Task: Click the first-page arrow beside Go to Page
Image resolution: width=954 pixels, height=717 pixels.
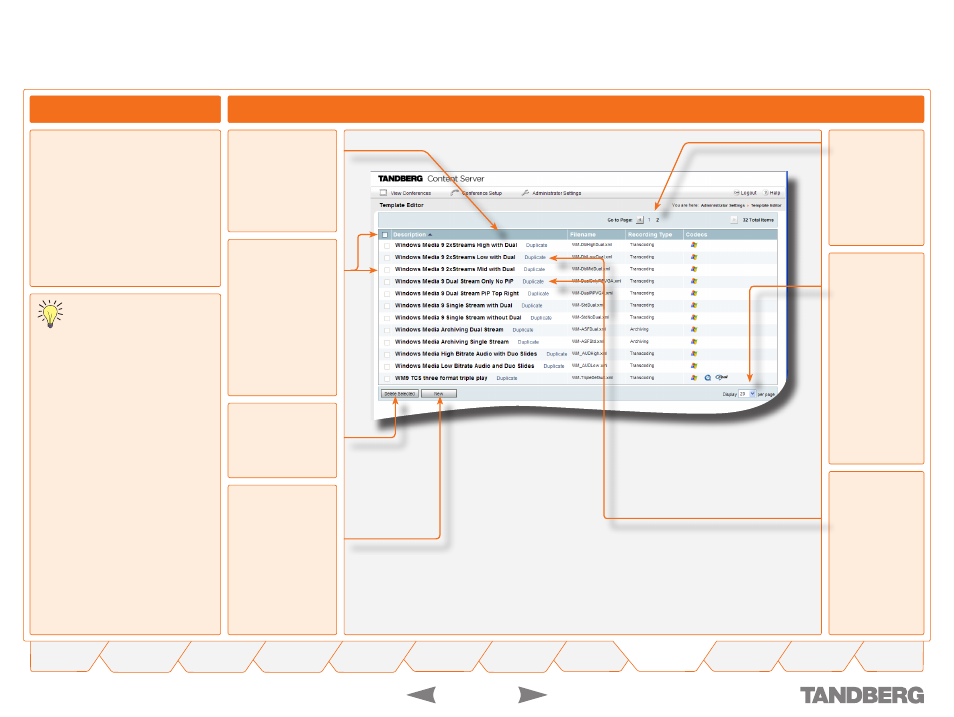Action: tap(639, 220)
